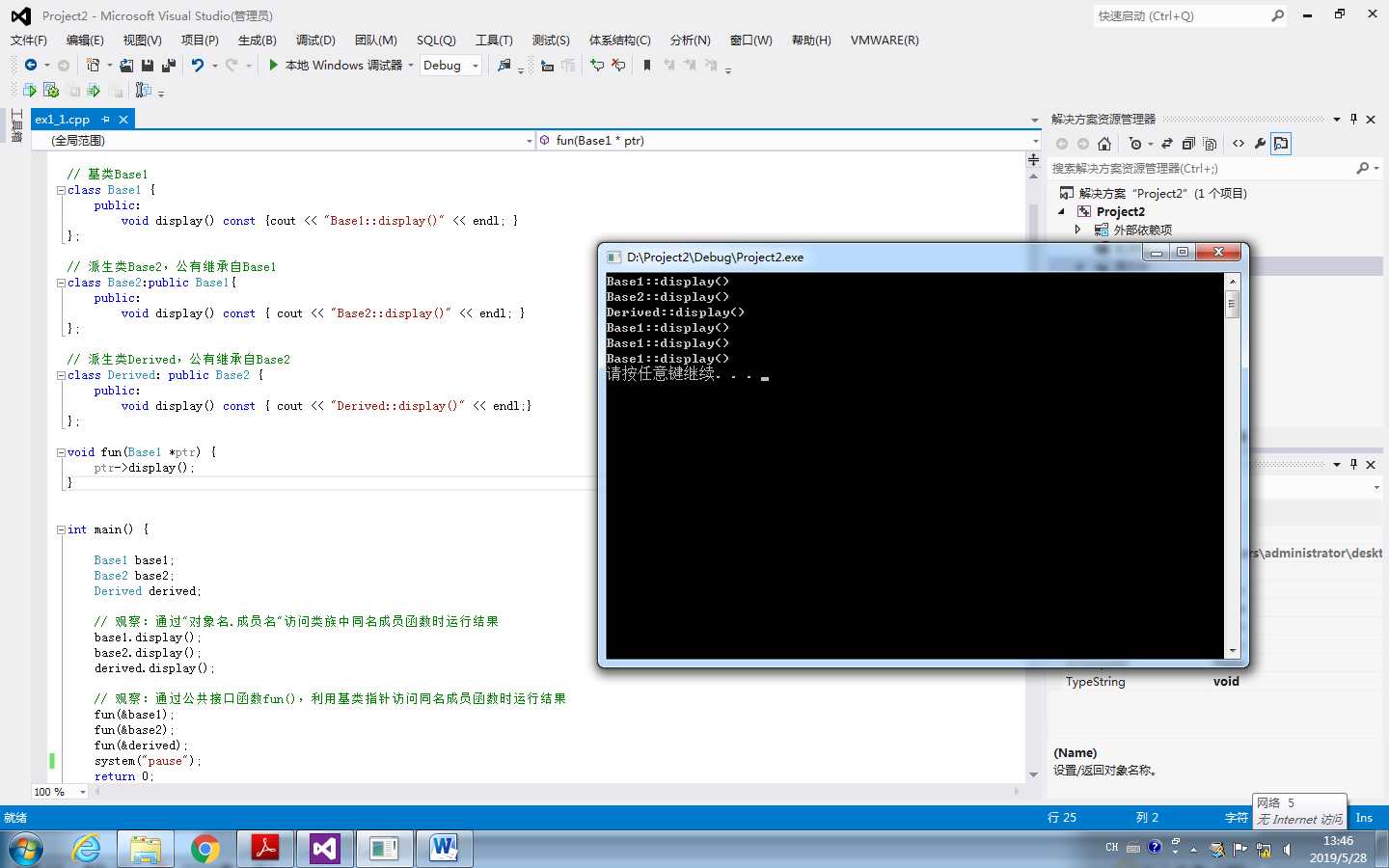The width and height of the screenshot is (1389, 868).
Task: Open the 调试(D) menu
Action: (315, 41)
